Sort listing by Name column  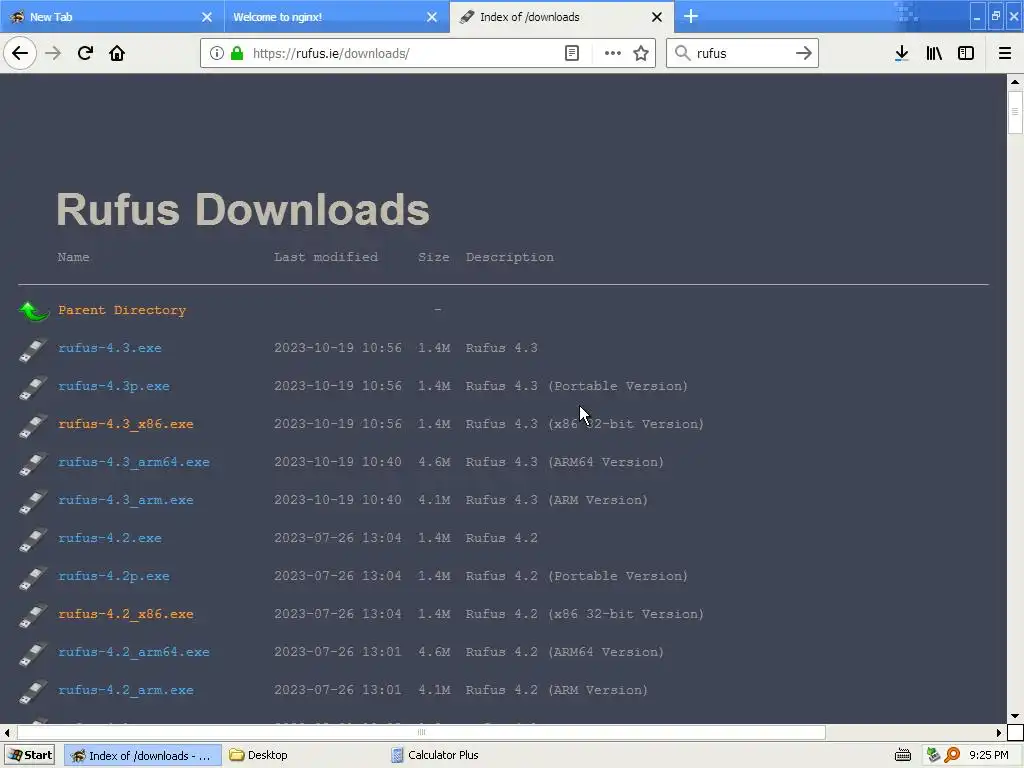coord(73,257)
